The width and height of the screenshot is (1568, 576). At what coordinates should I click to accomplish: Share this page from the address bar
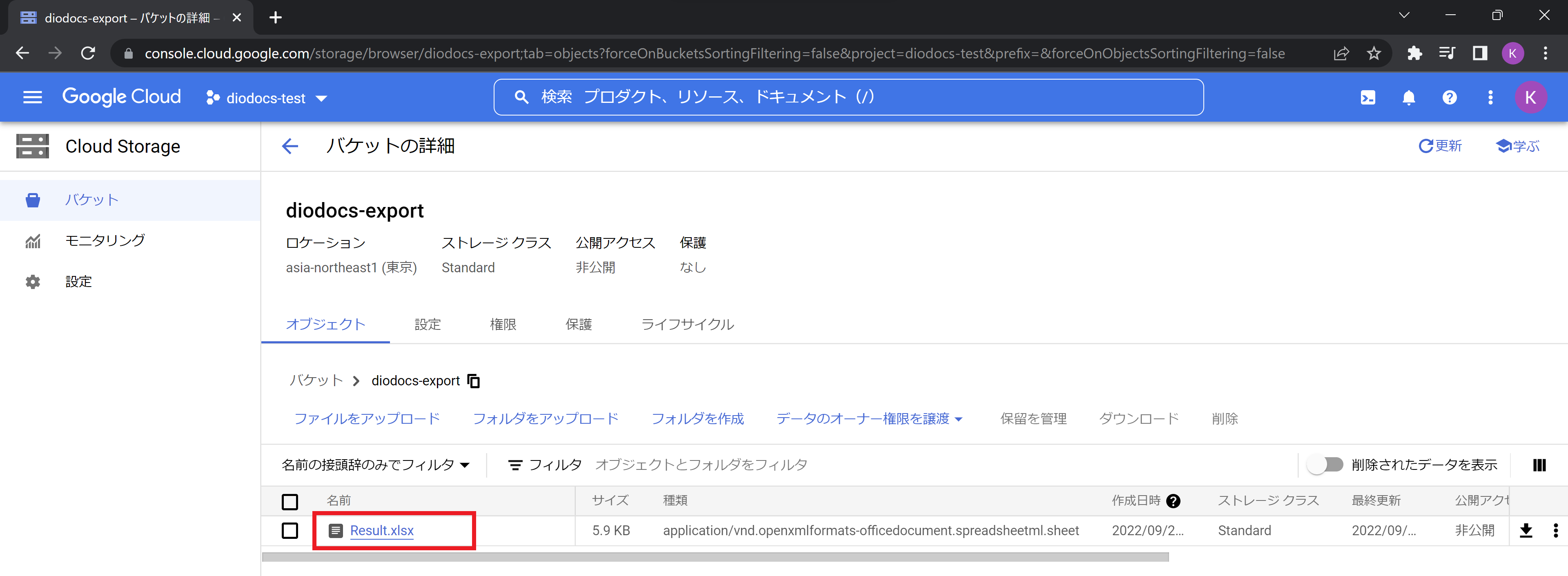1341,53
